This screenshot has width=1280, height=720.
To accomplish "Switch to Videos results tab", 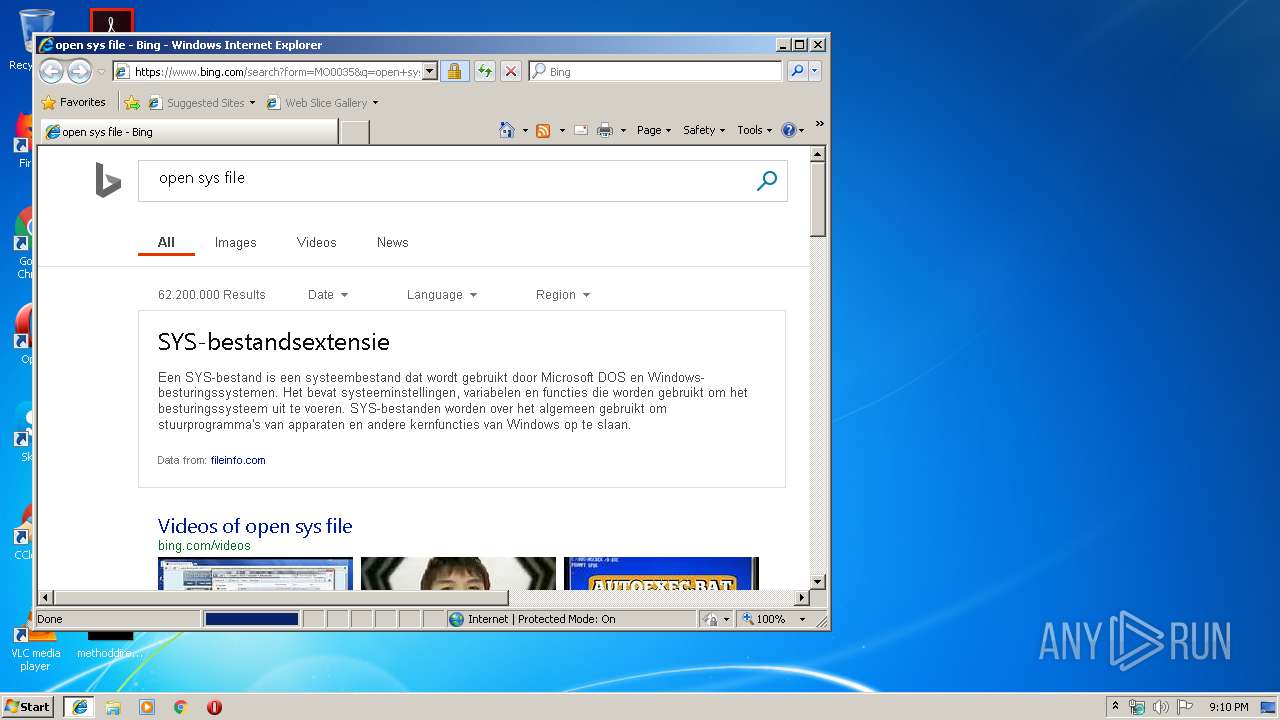I will tap(317, 242).
